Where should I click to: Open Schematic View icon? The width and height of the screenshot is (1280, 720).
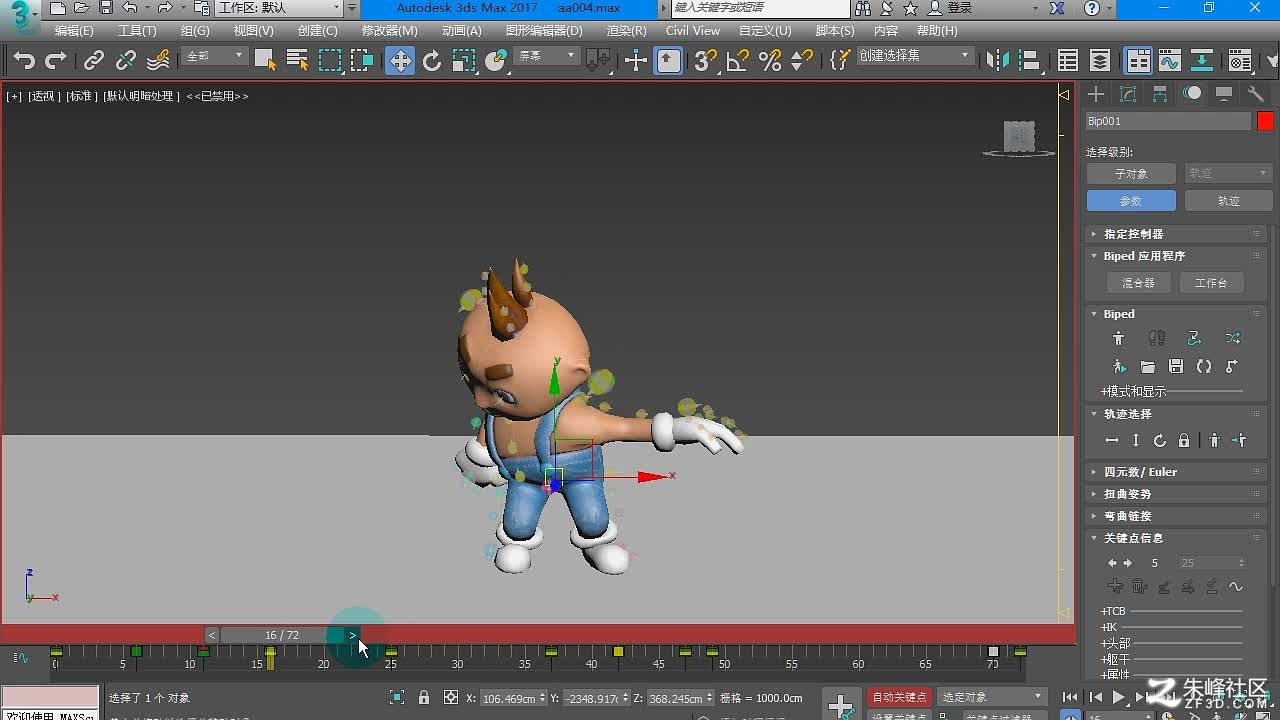[x=1202, y=61]
